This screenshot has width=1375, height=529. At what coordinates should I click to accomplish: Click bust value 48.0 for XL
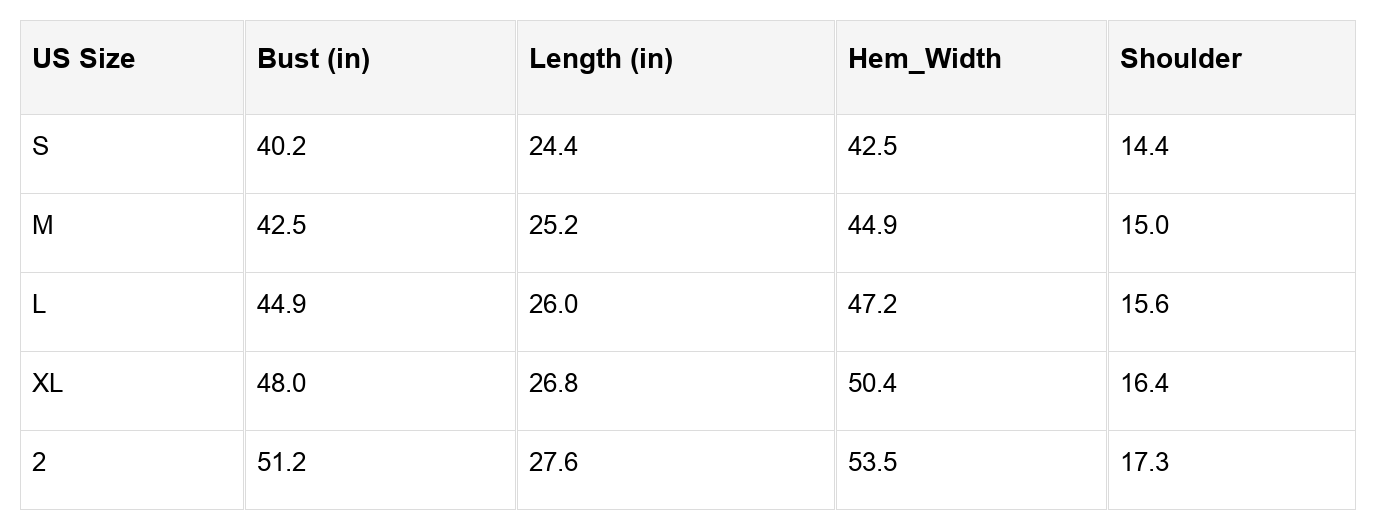point(281,384)
